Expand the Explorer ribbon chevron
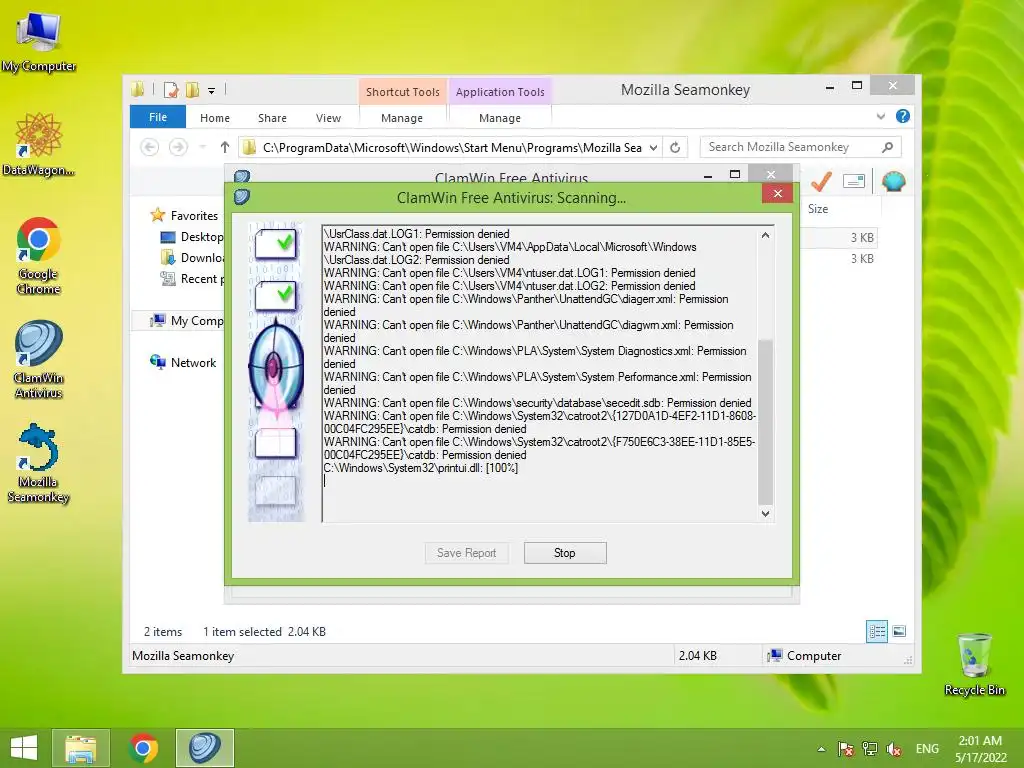Viewport: 1024px width, 768px height. pyautogui.click(x=880, y=116)
